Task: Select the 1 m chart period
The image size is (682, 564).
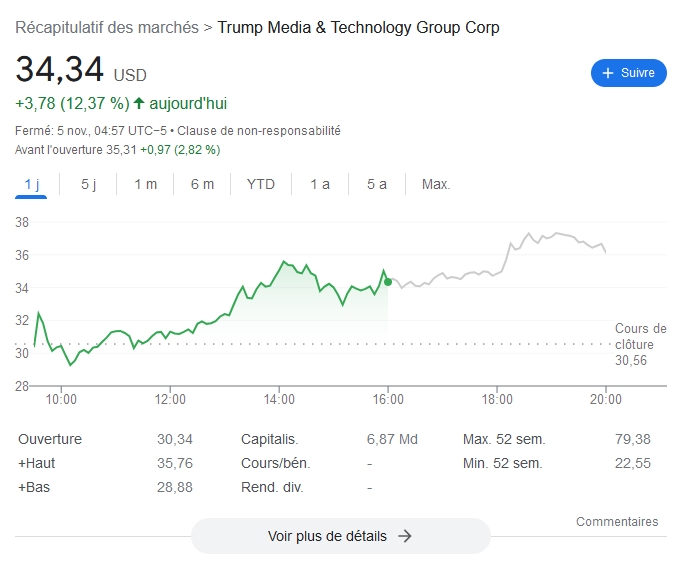Action: click(x=146, y=184)
